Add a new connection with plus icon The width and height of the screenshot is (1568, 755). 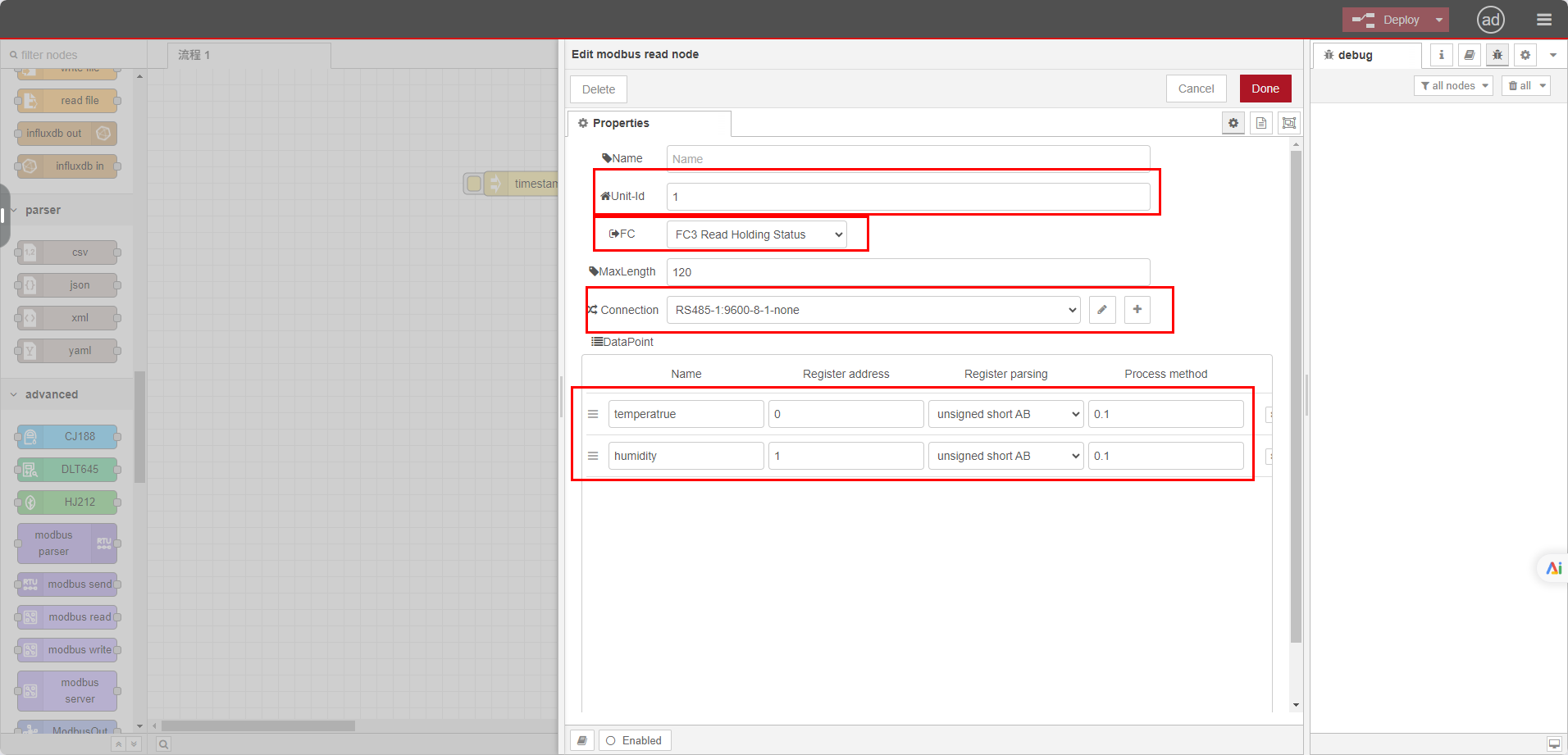[1137, 310]
